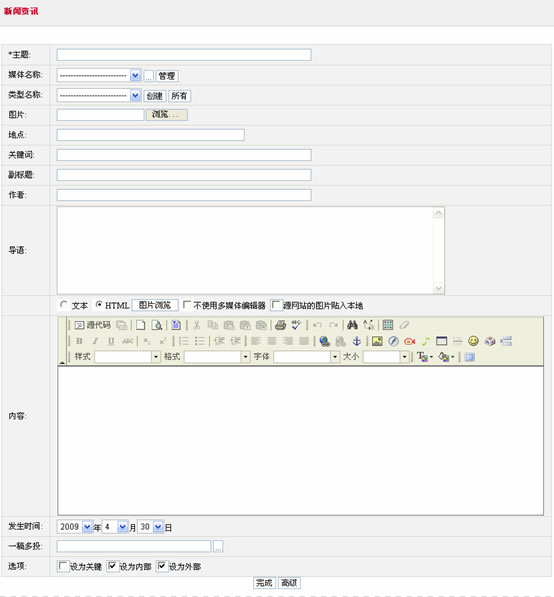Viewport: 554px width, 597px height.
Task: Click the text color icon
Action: tap(425, 357)
